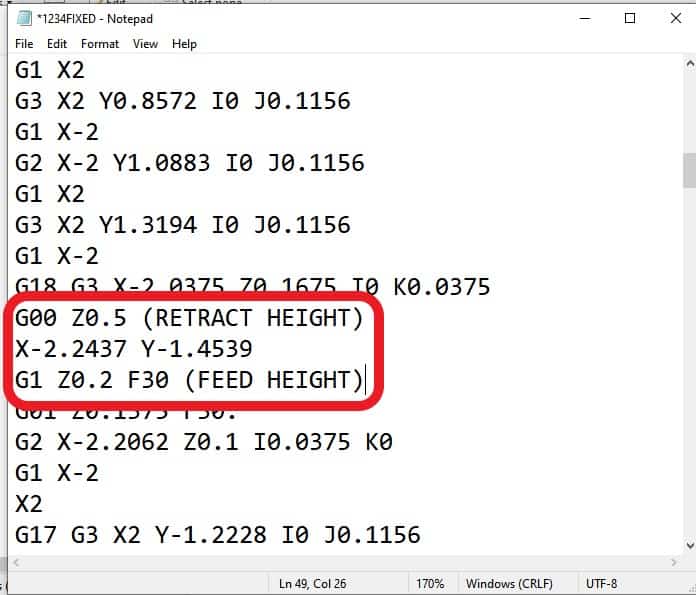
Task: Click the vertical scrollbar thumb
Action: click(690, 171)
